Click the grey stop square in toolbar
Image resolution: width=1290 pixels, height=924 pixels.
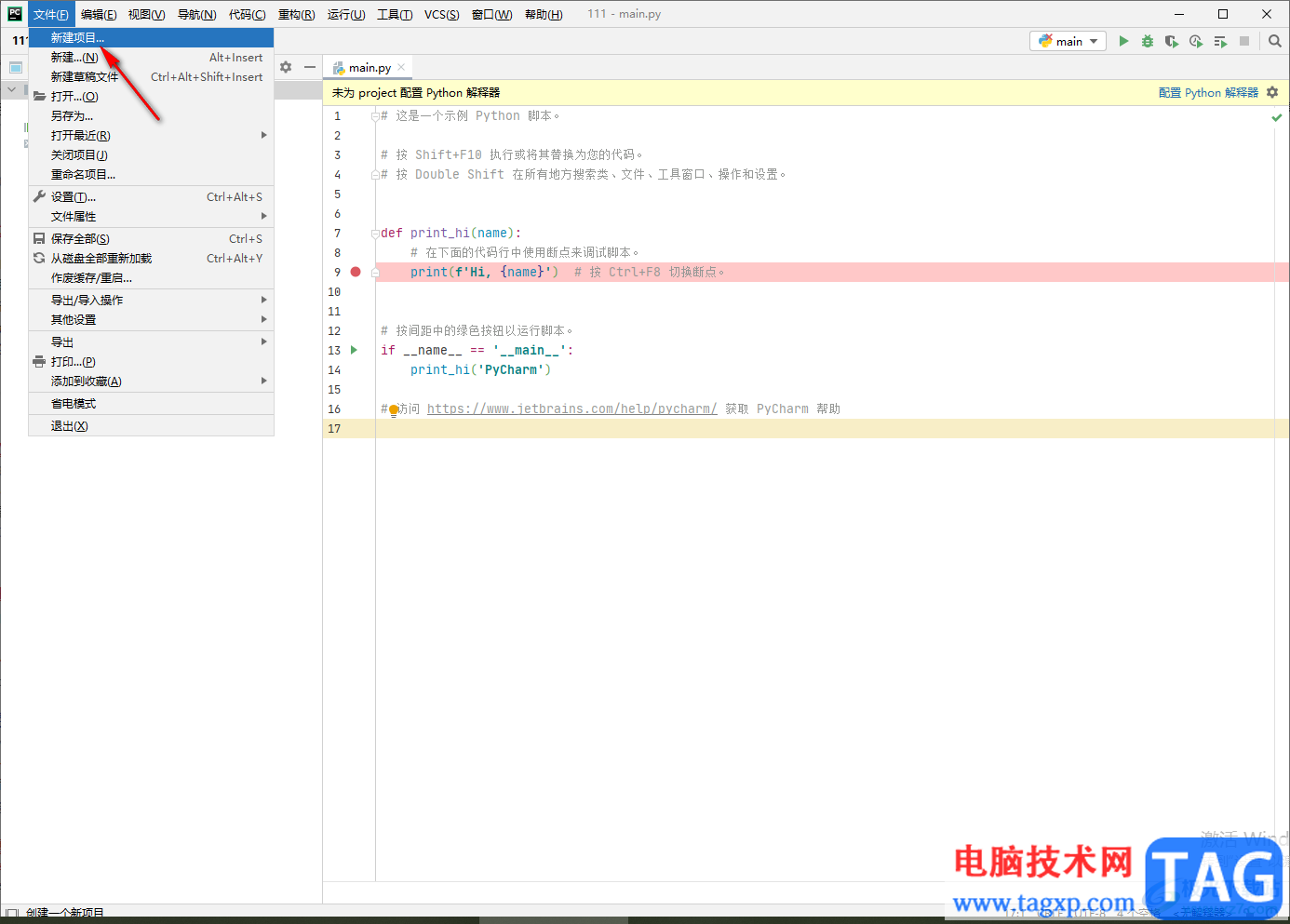tap(1244, 41)
